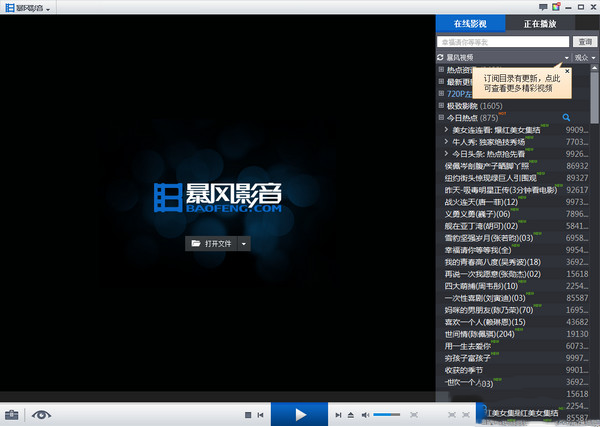The width and height of the screenshot is (600, 427).
Task: Click the list scrollbar up arrow
Action: (x=594, y=68)
